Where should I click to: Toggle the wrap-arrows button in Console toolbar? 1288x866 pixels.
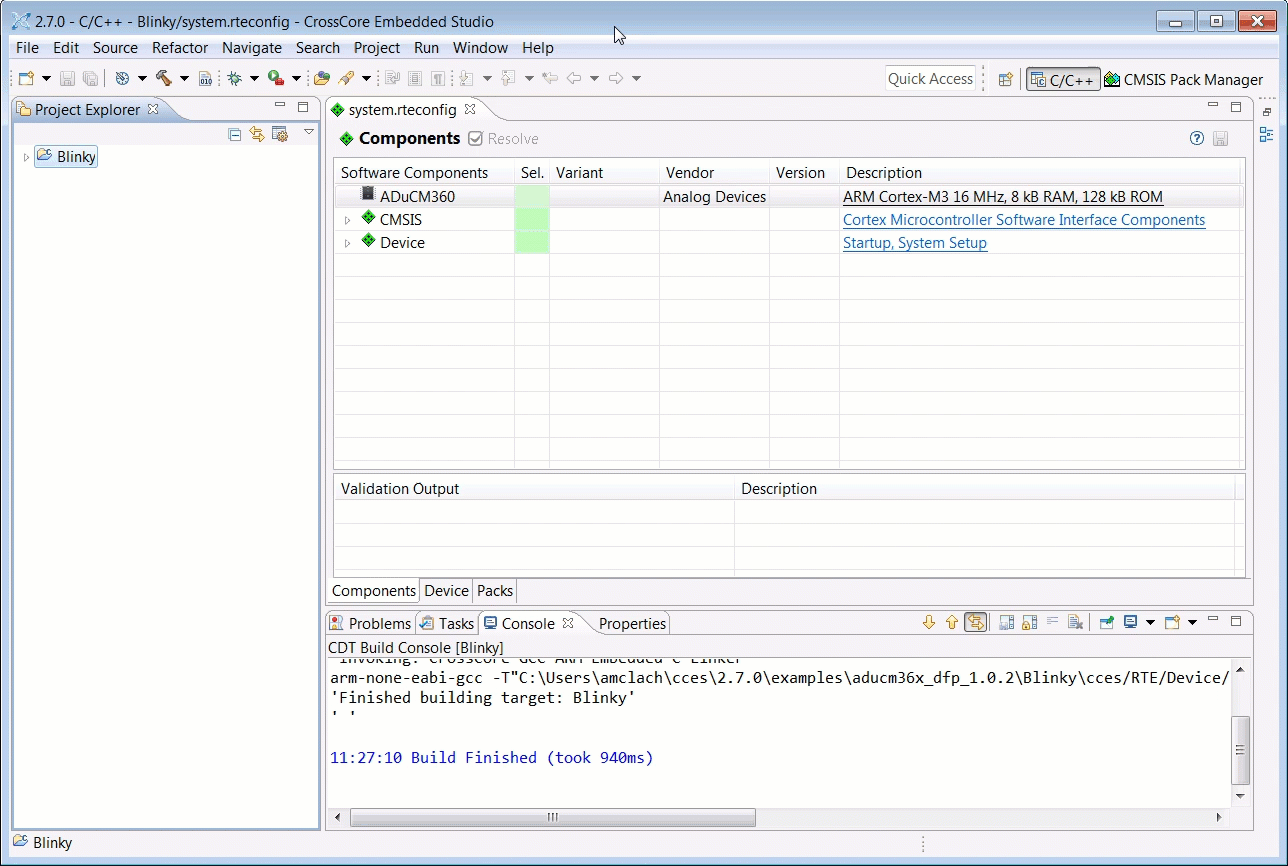(x=976, y=622)
